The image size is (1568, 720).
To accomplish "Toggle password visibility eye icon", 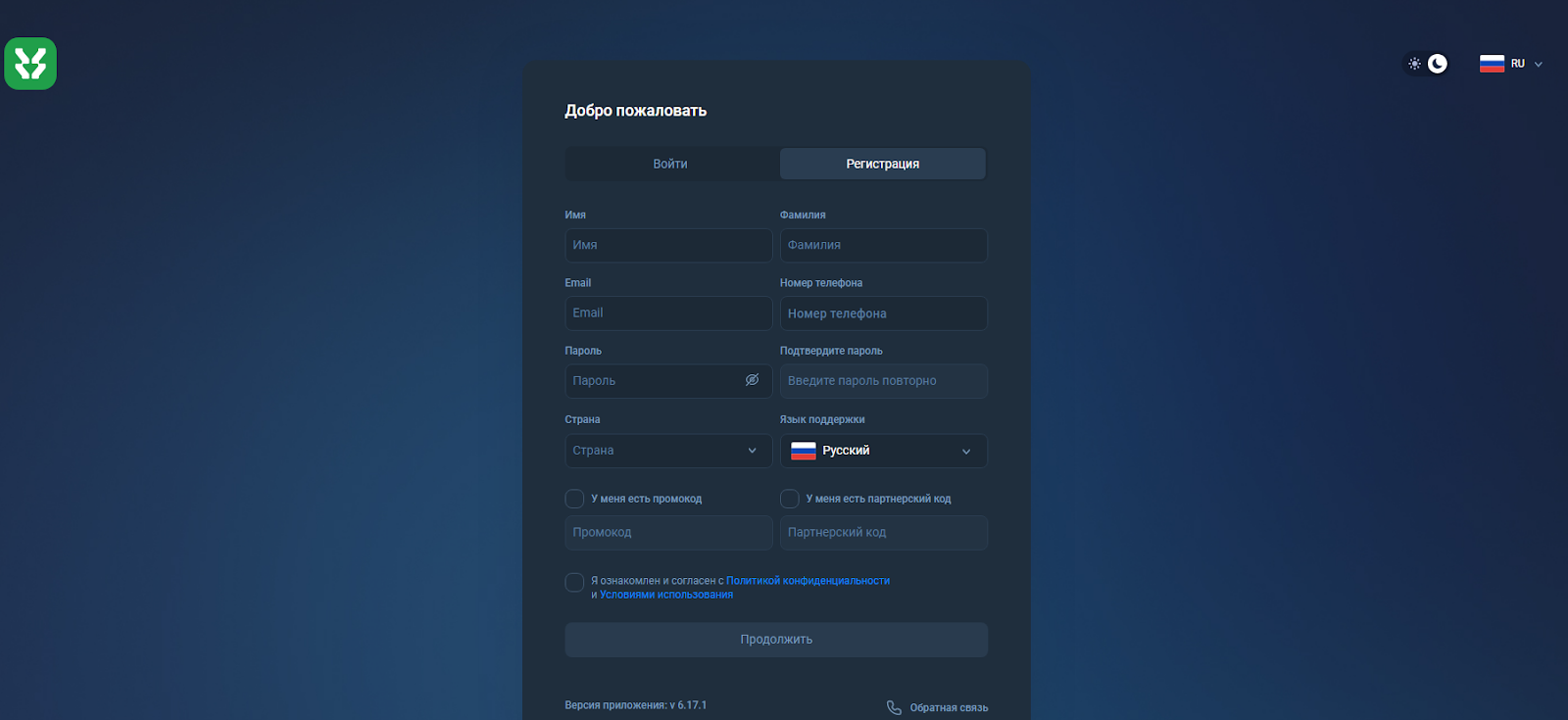I will click(x=752, y=380).
